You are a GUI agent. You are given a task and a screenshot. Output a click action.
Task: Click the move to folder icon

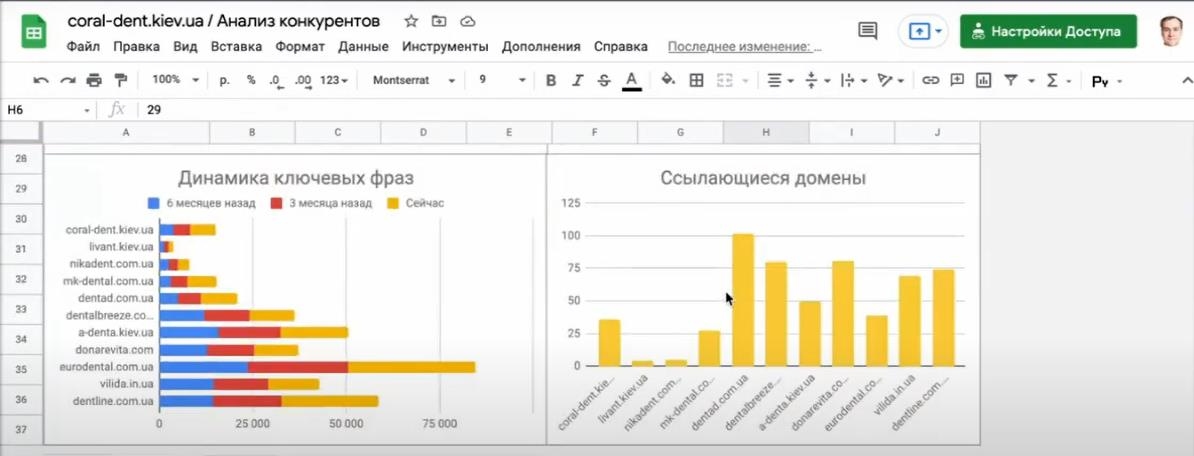[439, 21]
